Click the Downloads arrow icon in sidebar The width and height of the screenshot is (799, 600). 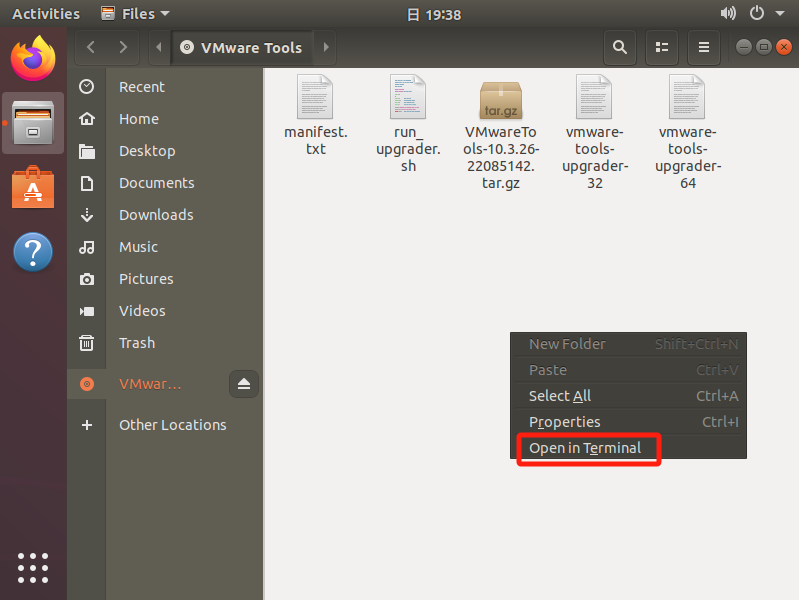(87, 215)
